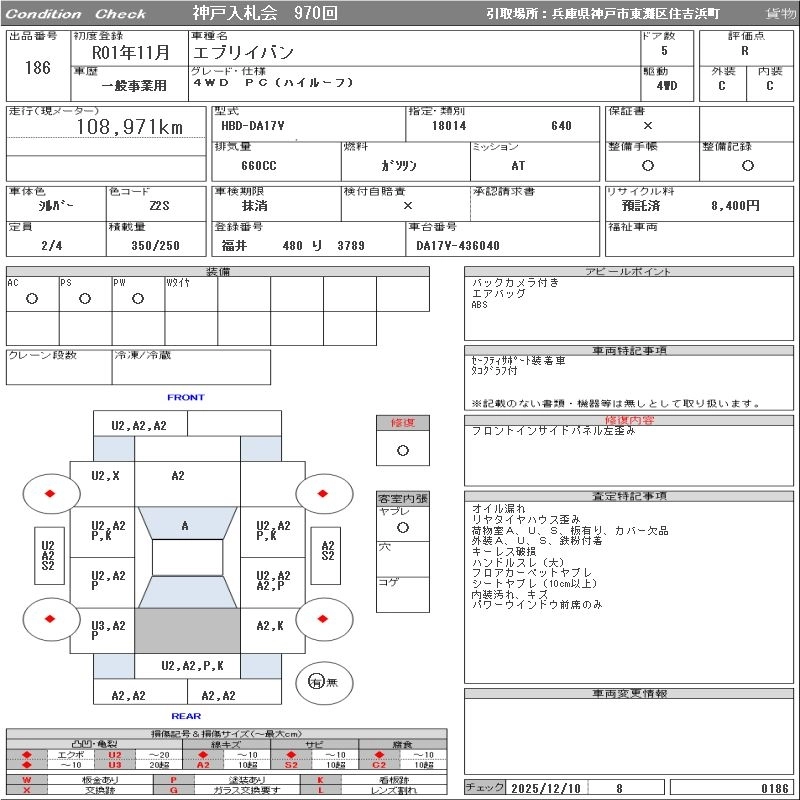Click the red L legend label レンズ割れ
Viewport: 800px width, 800px height.
pyautogui.click(x=321, y=790)
